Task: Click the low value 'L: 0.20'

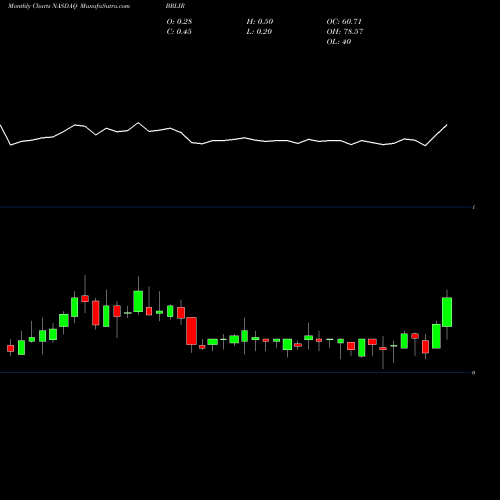Action: (259, 32)
